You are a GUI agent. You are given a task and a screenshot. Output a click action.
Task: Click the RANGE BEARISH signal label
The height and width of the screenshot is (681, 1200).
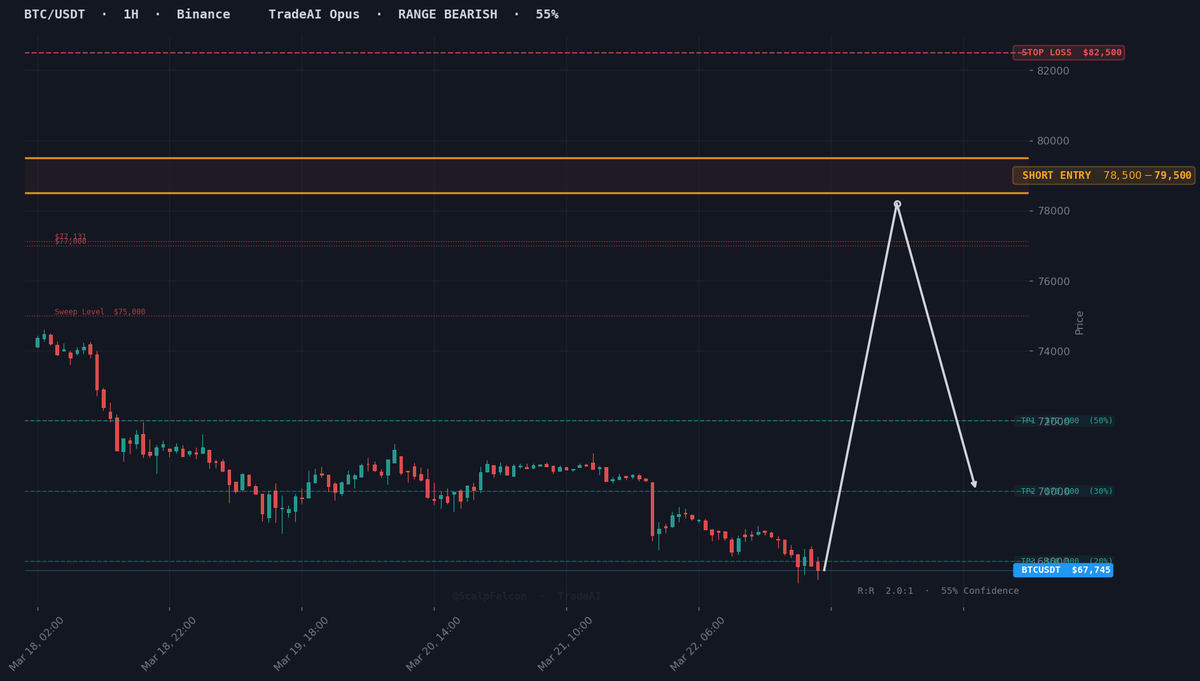[447, 14]
